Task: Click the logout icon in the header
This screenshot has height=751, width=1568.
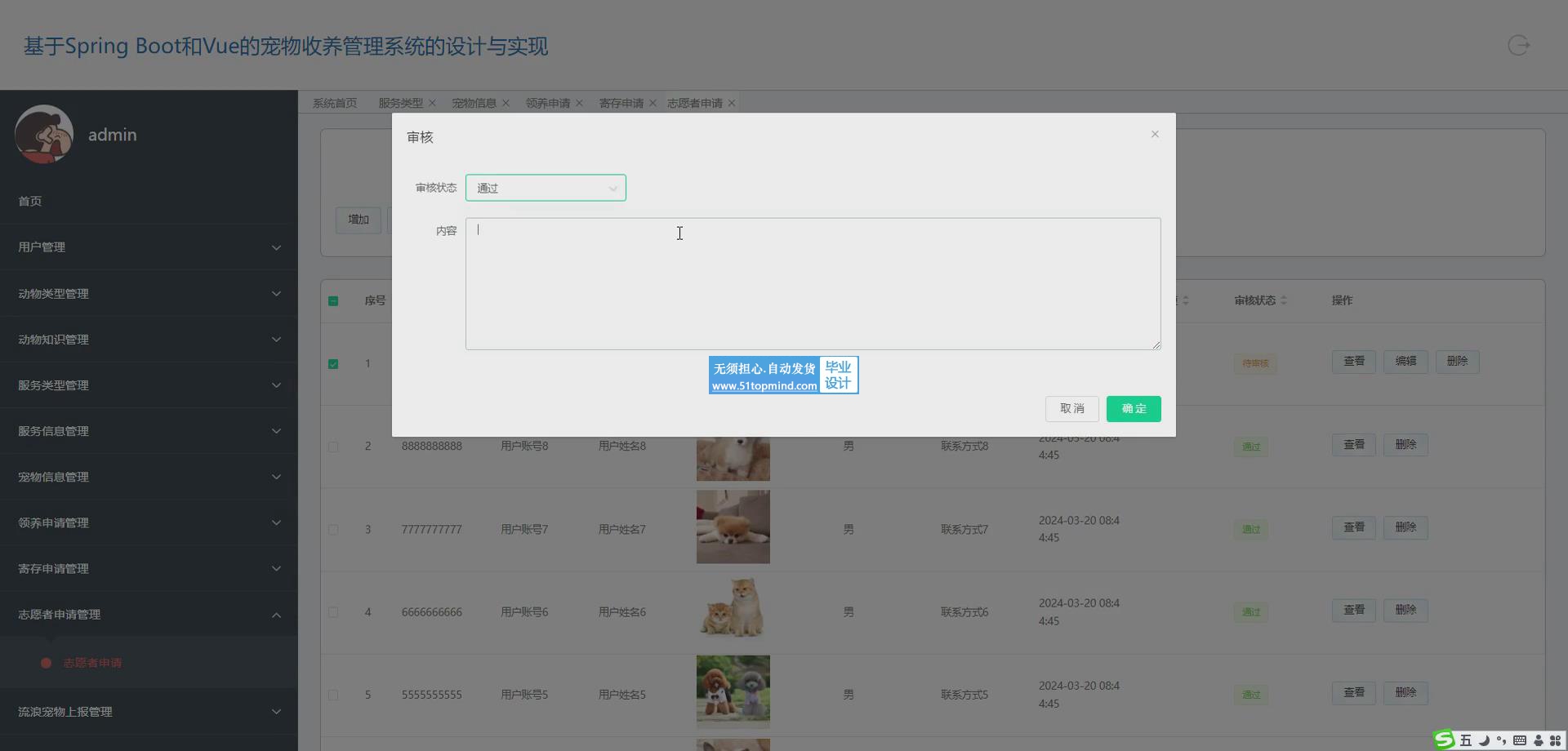Action: click(x=1518, y=46)
